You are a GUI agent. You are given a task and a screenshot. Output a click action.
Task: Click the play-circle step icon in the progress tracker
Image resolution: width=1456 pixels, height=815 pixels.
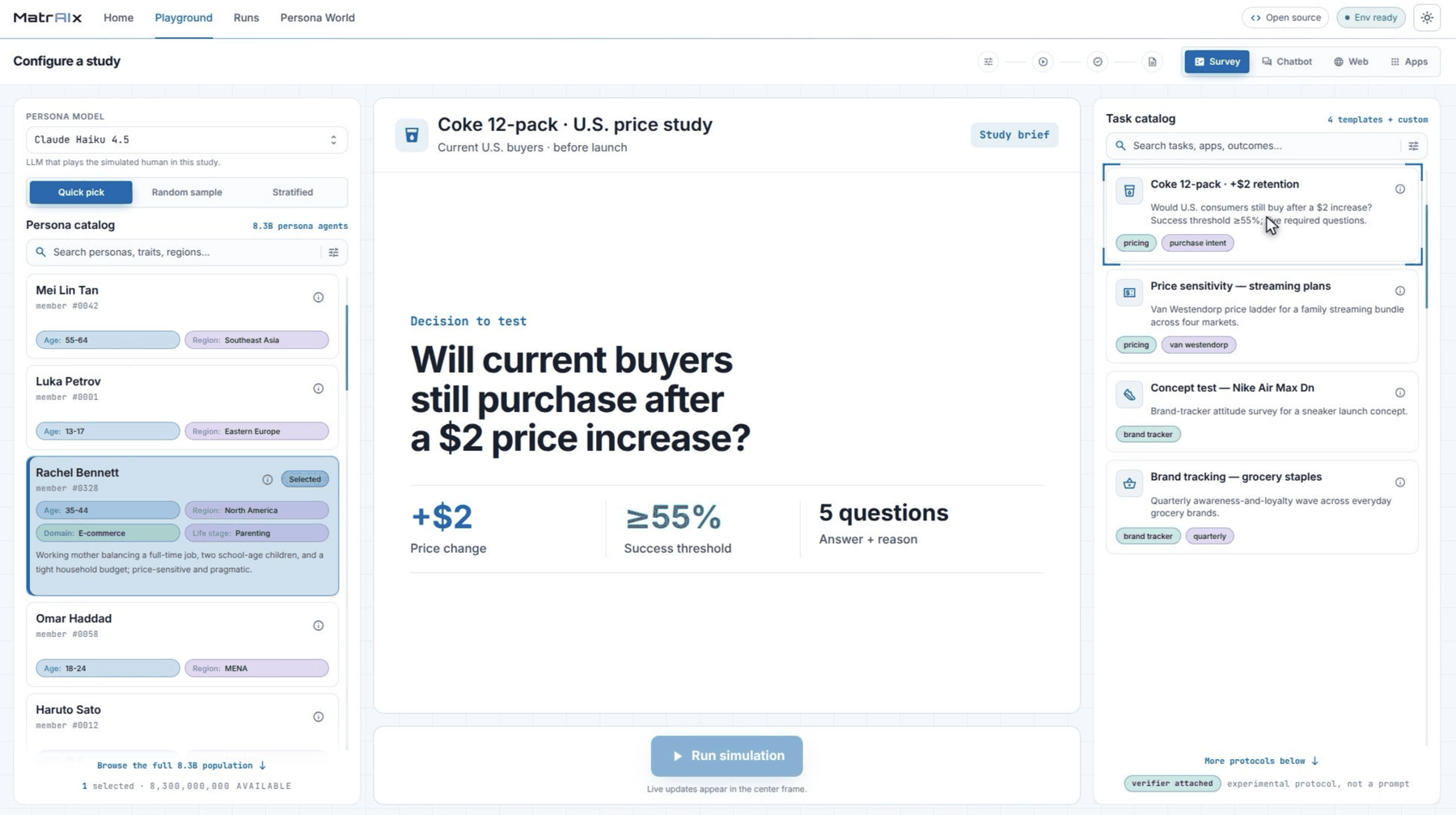1043,62
